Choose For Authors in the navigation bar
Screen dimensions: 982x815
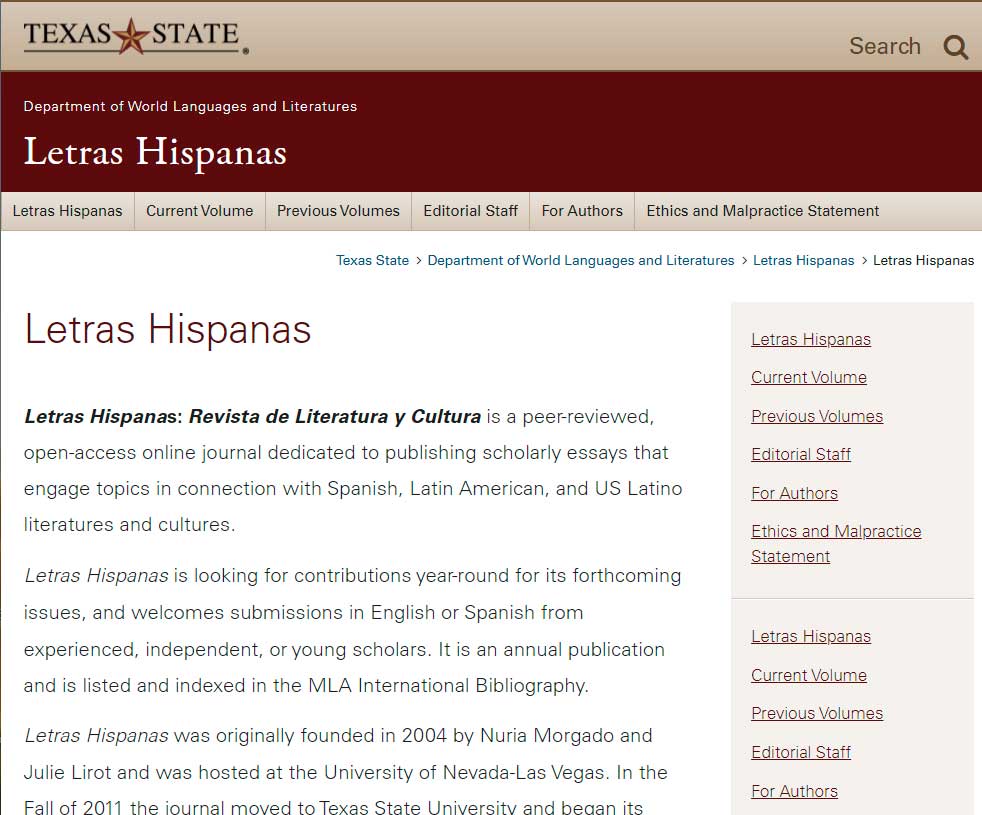click(x=582, y=211)
